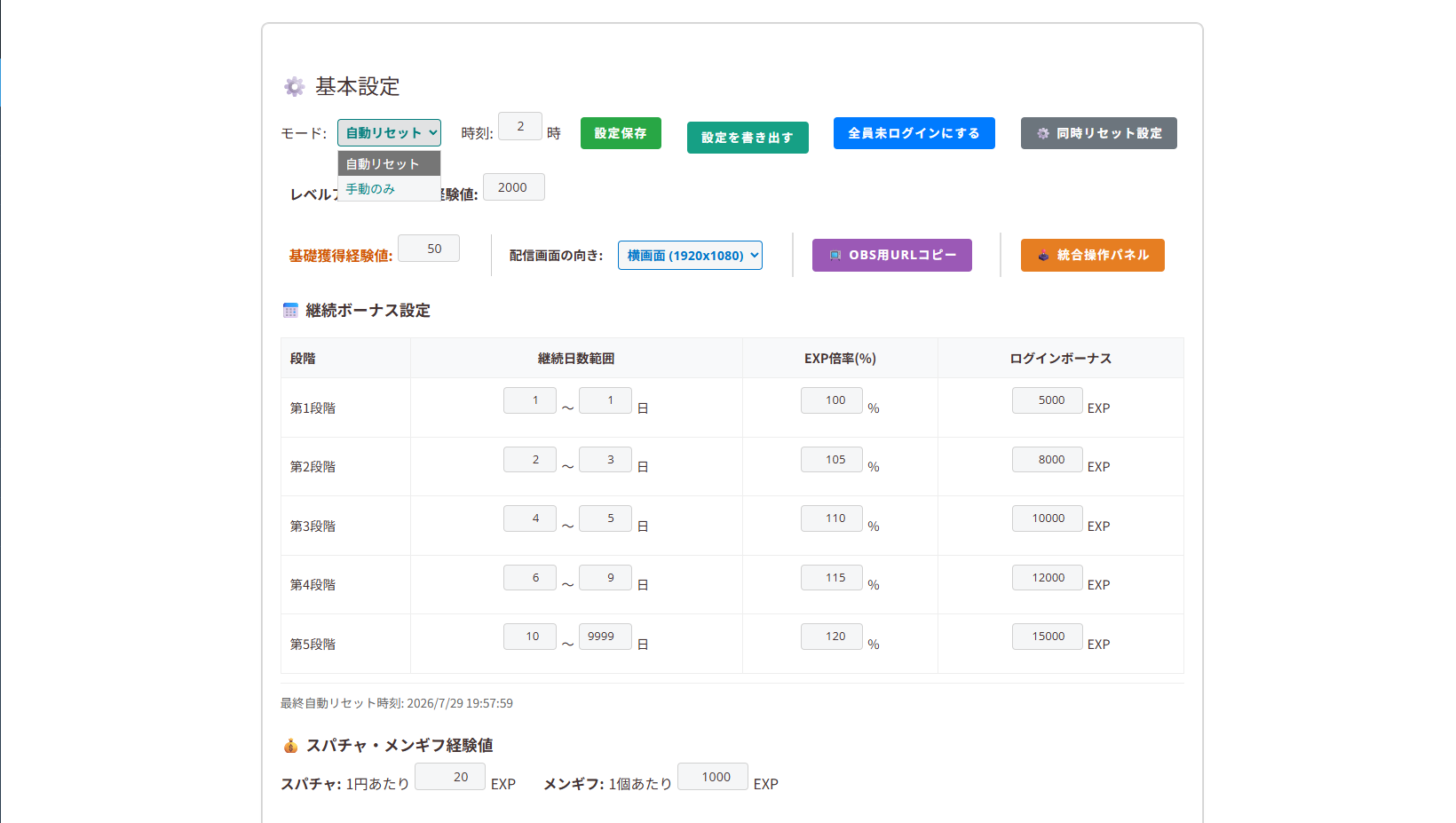Click 第2段階 login bonus input showing 8000

click(x=1048, y=459)
